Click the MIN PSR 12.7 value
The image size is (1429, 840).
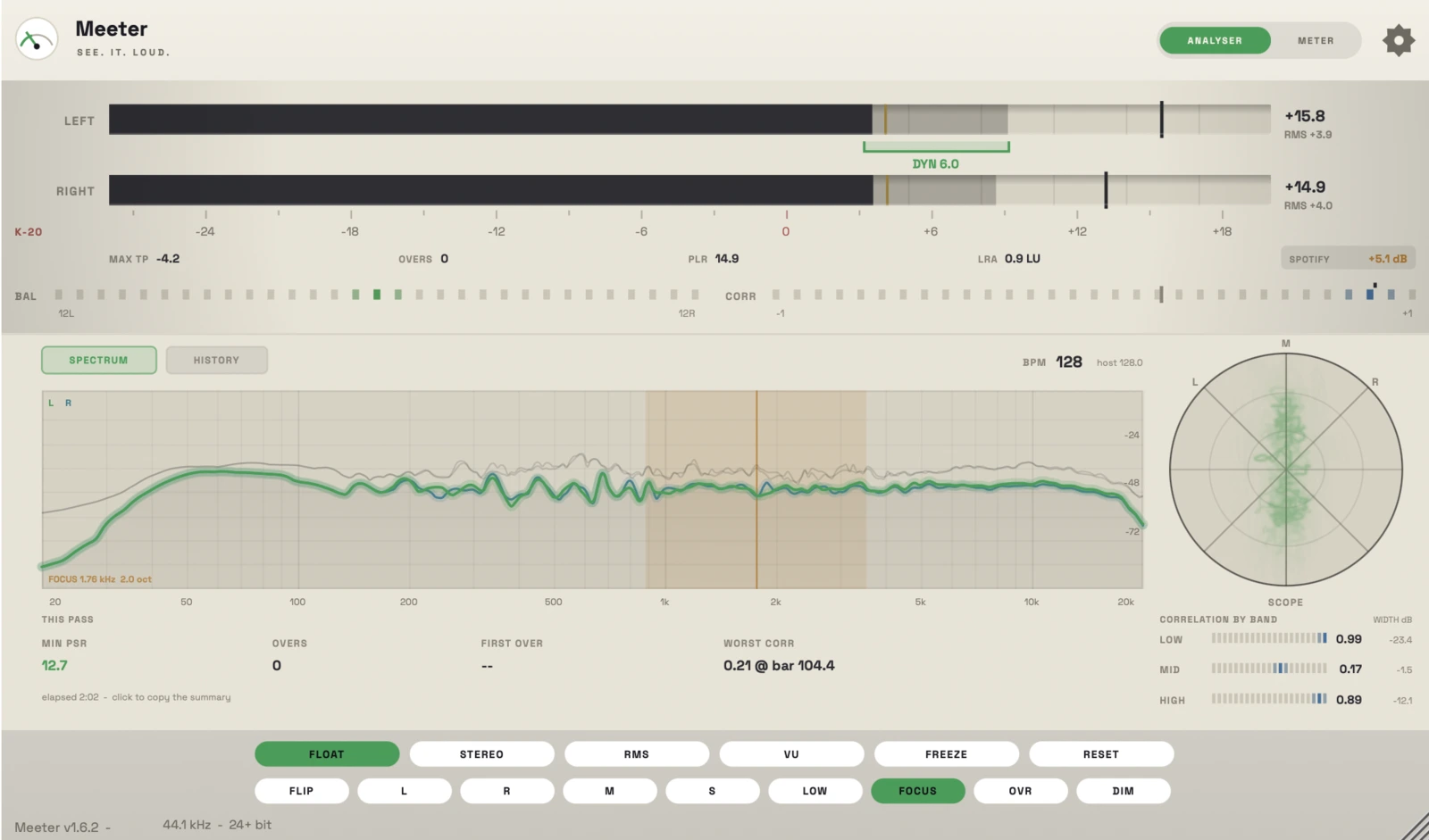tap(54, 665)
